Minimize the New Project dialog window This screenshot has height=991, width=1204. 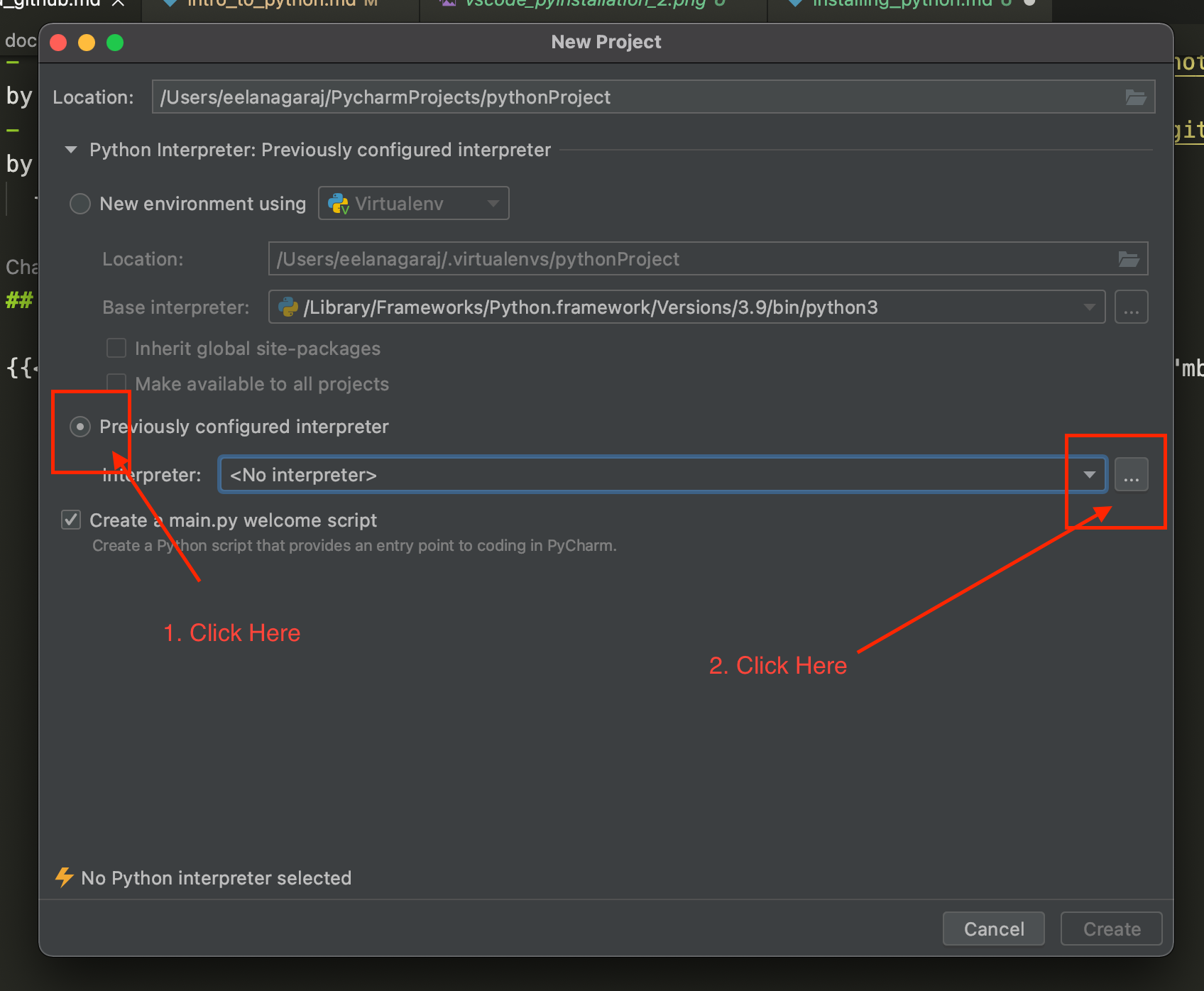(87, 43)
